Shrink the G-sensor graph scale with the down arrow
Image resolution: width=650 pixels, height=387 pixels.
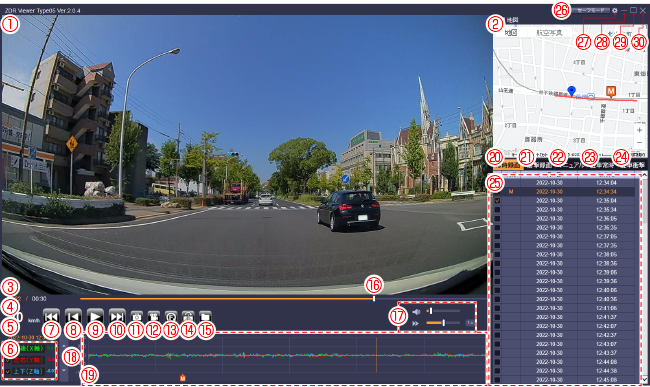pos(64,370)
